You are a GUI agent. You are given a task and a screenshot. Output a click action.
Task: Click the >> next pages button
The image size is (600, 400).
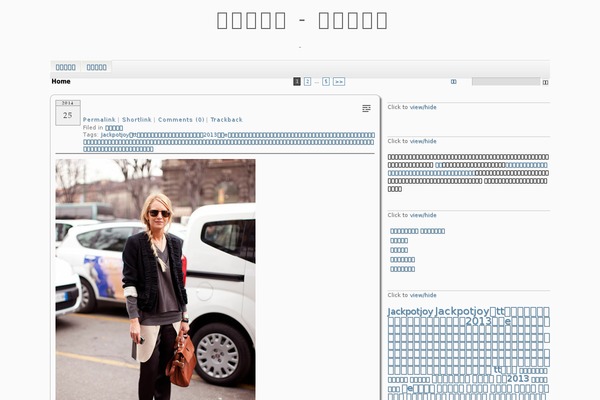pos(339,82)
